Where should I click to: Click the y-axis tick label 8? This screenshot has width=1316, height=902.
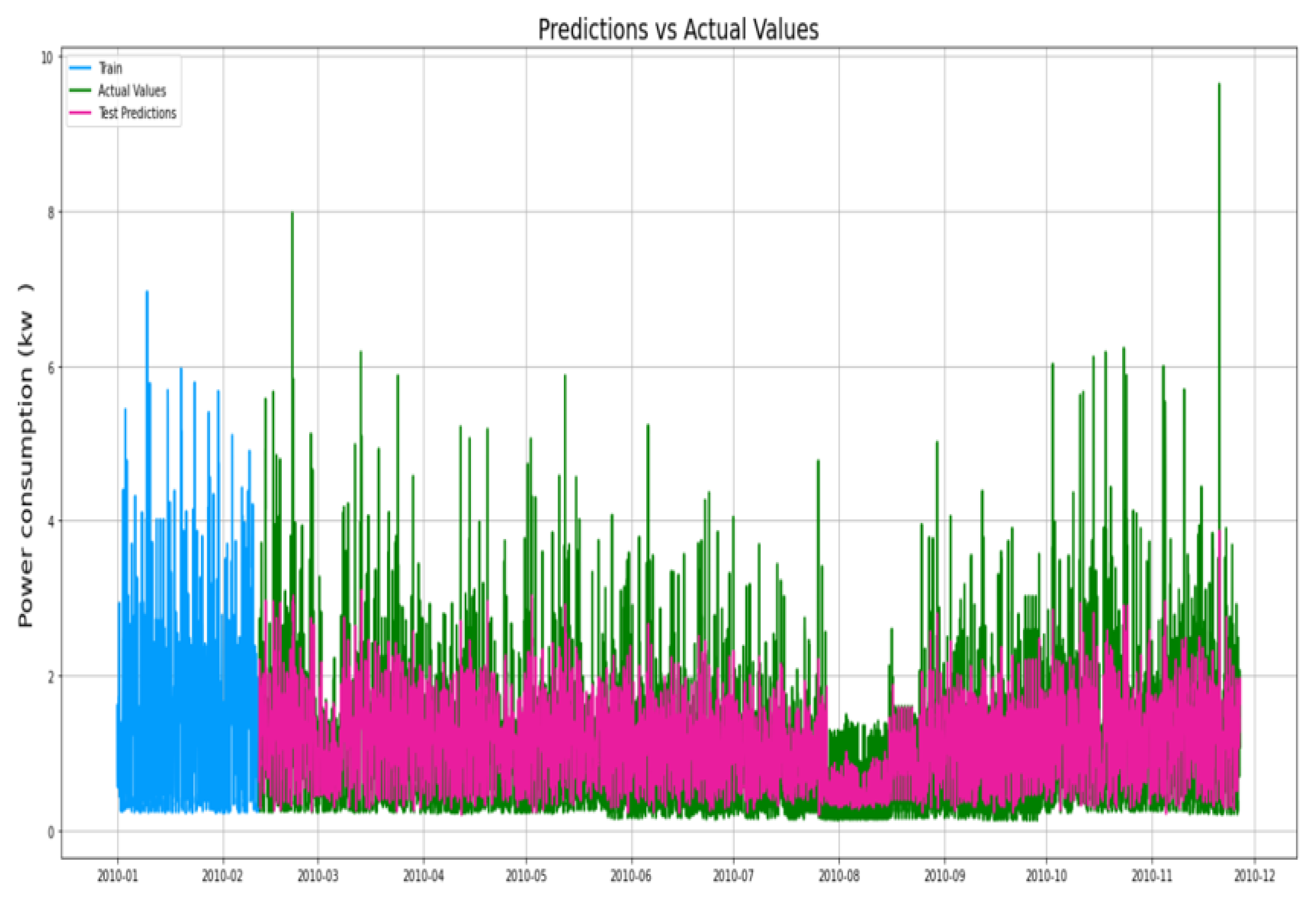click(x=51, y=212)
